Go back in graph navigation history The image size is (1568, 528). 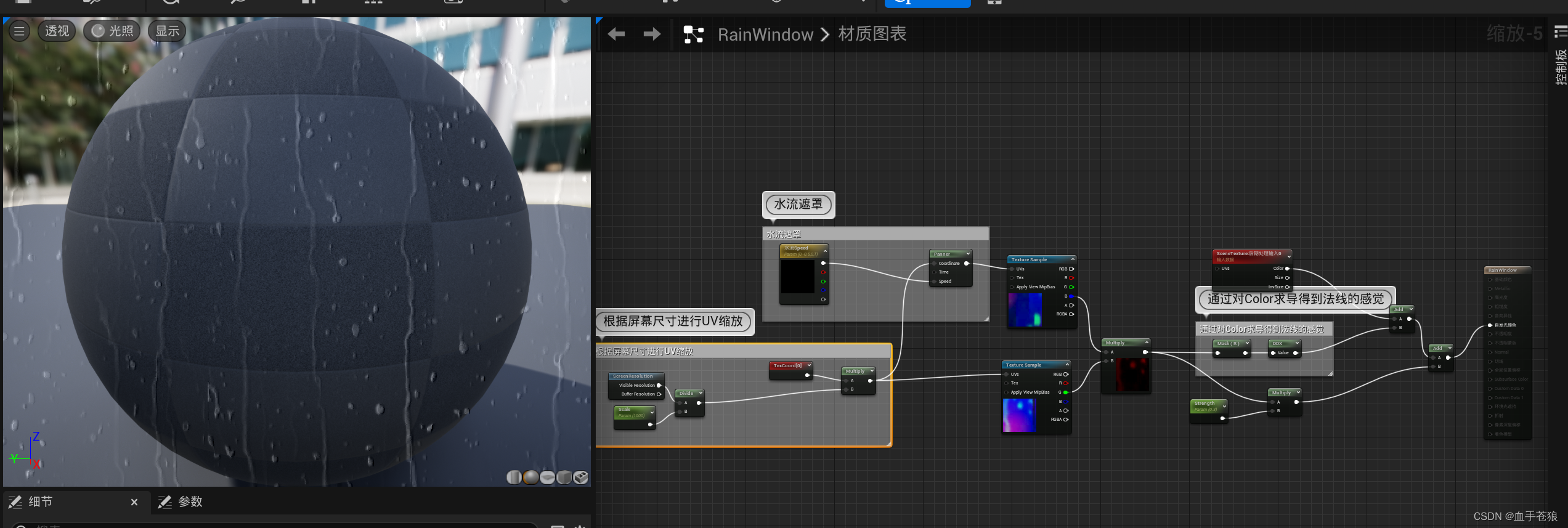click(x=616, y=35)
